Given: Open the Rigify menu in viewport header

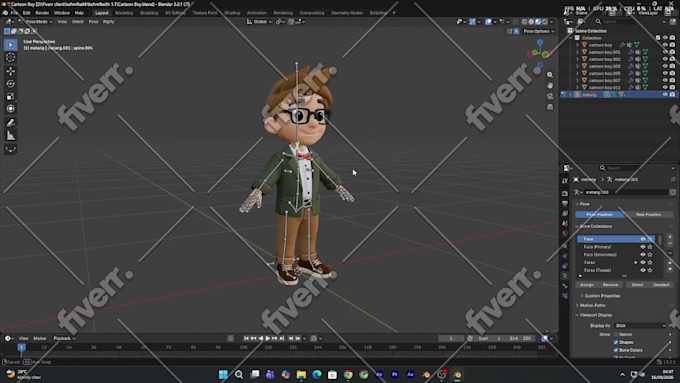Looking at the screenshot, I should (x=108, y=22).
